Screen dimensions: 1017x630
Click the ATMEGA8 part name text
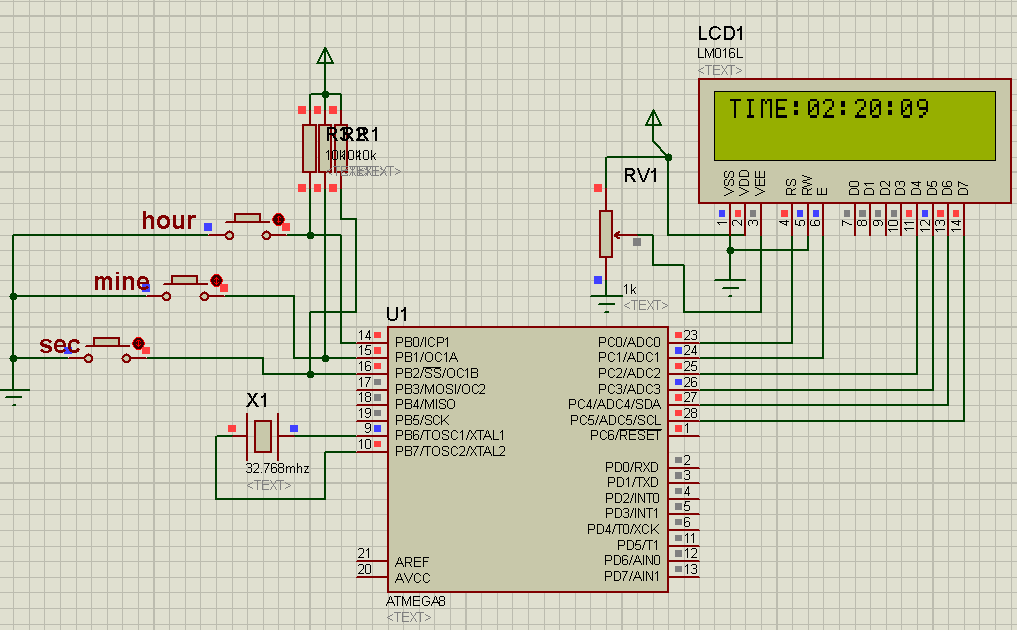(416, 601)
